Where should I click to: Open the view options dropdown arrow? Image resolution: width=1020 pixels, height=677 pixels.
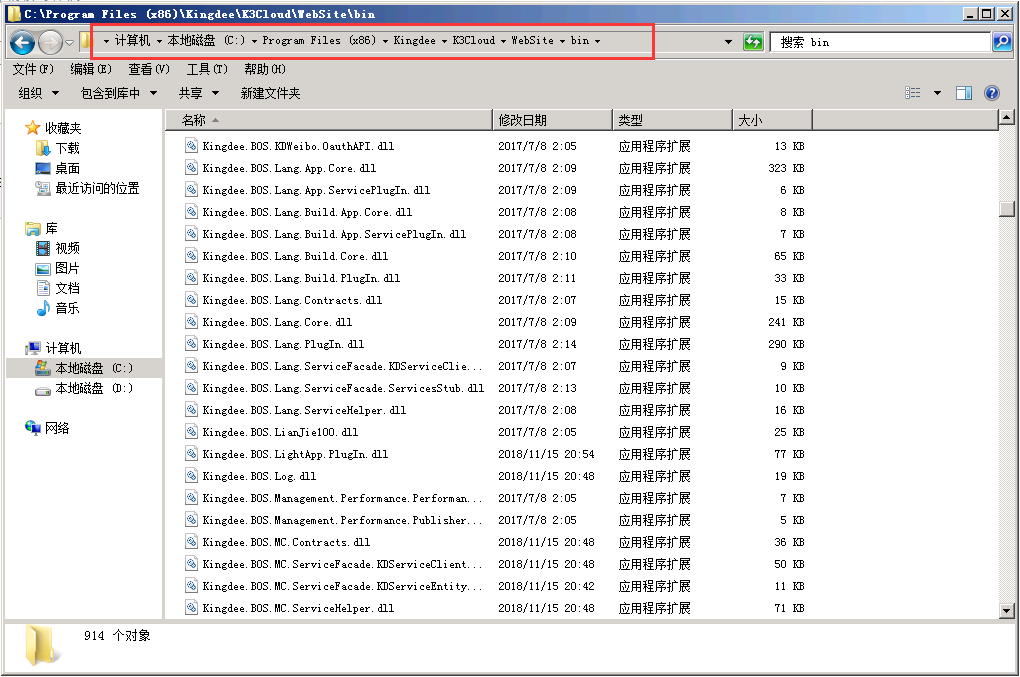click(937, 93)
